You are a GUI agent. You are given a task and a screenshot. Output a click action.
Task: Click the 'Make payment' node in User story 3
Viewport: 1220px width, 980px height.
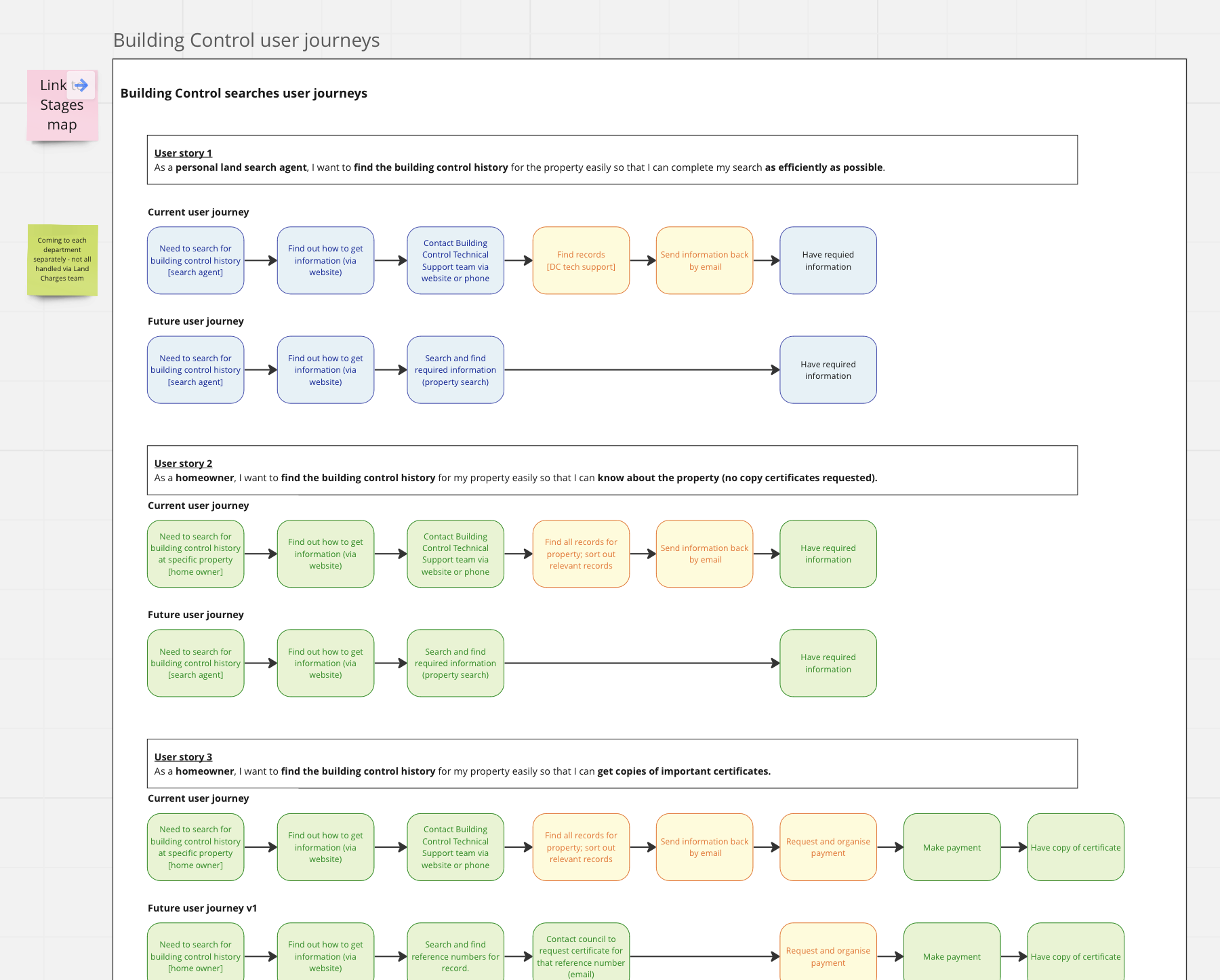coord(952,847)
